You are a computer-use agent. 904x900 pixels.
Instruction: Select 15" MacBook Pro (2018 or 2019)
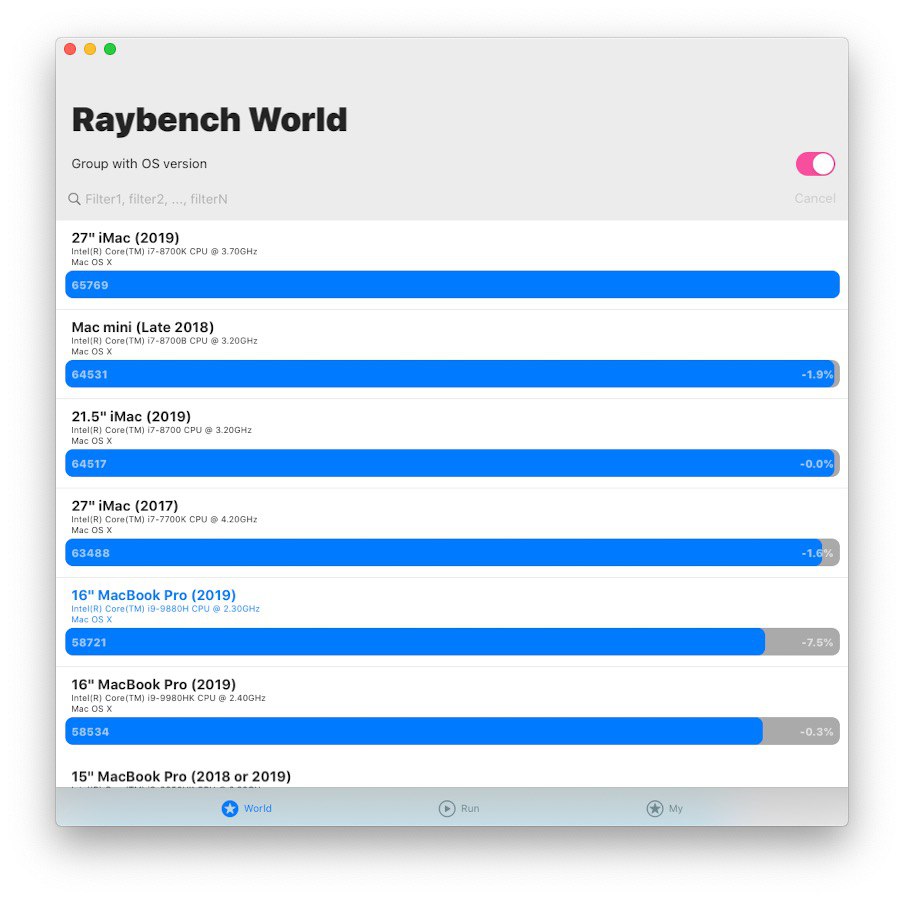[x=181, y=777]
